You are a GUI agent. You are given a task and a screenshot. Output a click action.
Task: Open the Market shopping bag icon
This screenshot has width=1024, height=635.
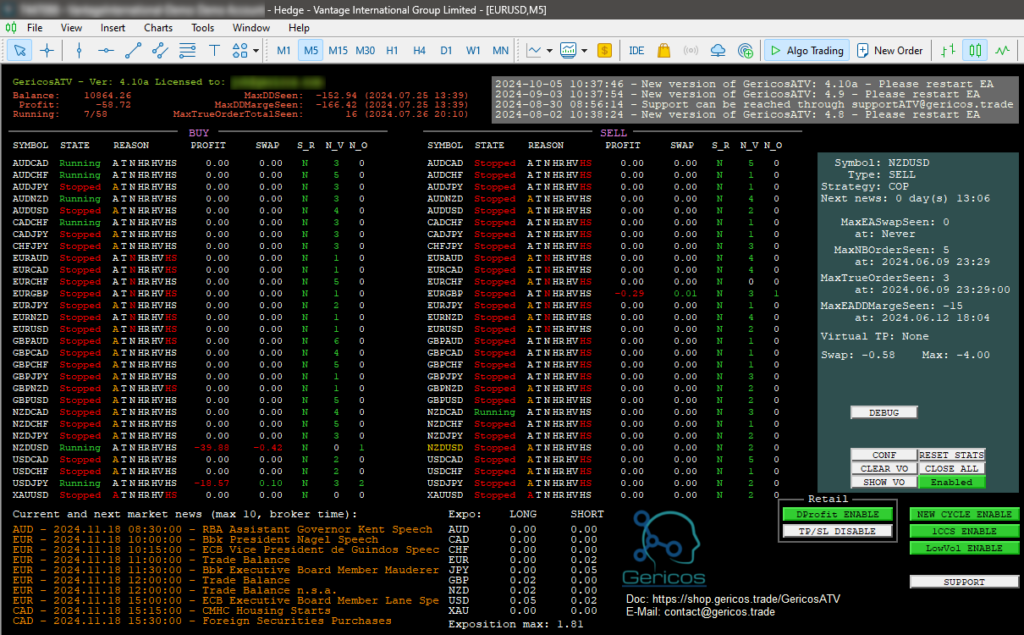click(x=664, y=50)
